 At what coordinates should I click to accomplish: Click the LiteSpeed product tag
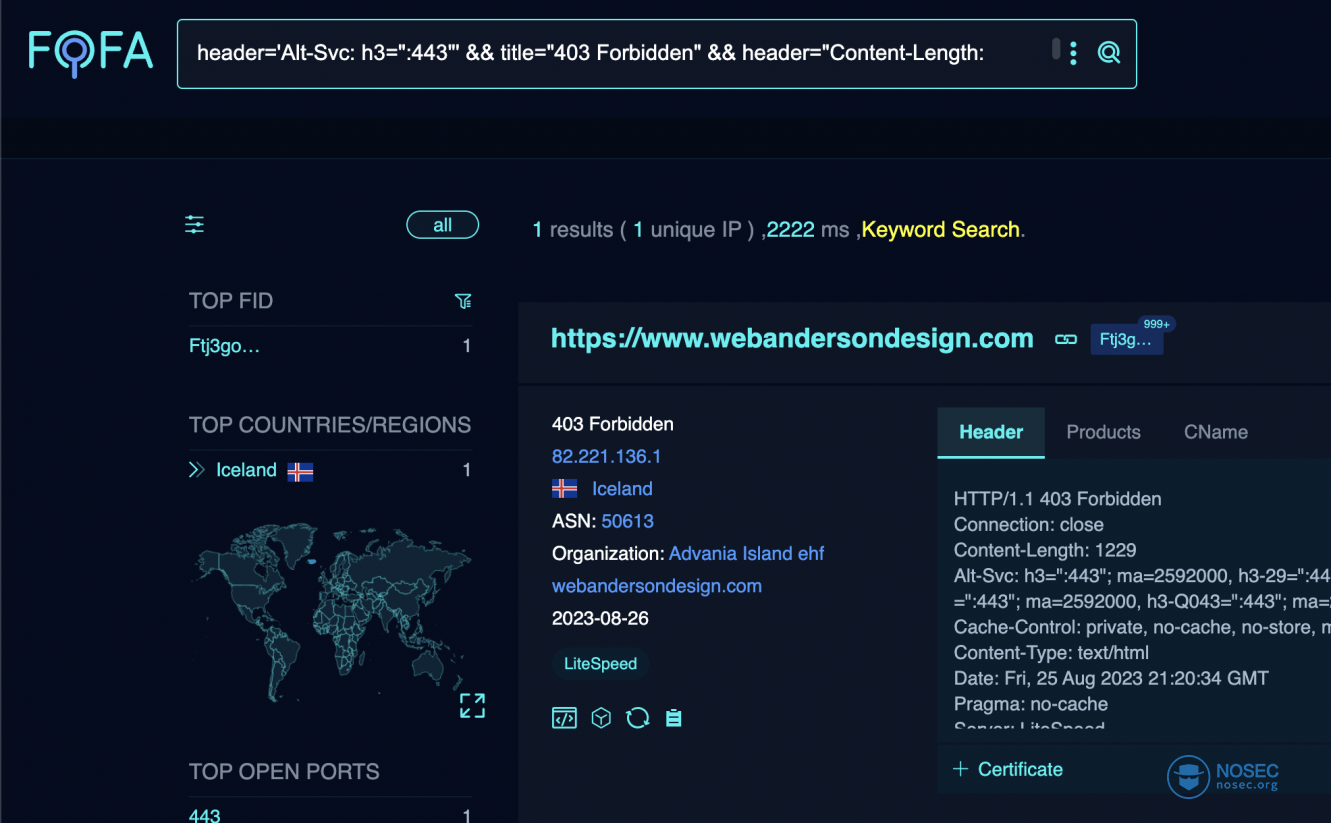(601, 664)
